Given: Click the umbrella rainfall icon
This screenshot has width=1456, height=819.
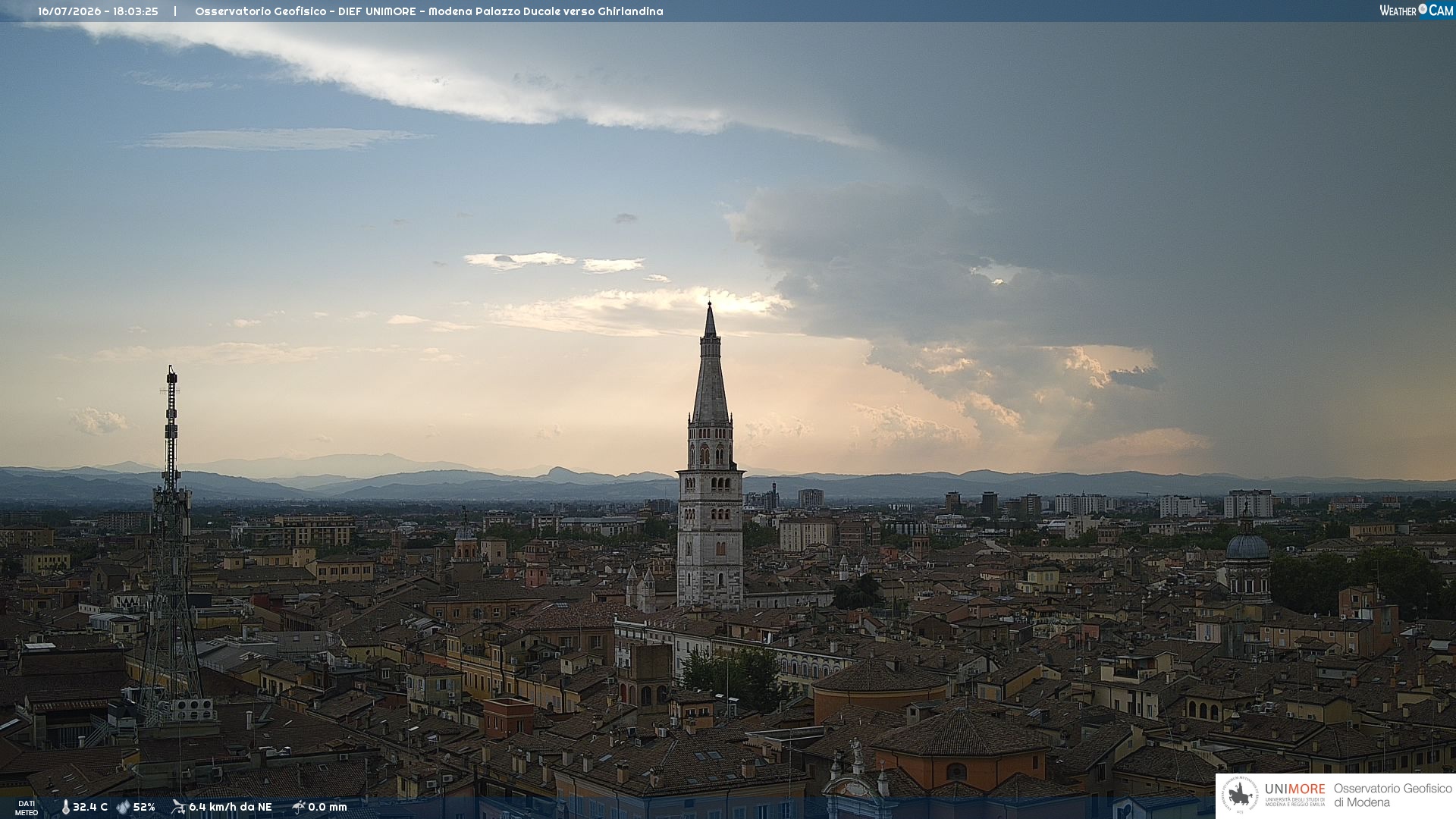Looking at the screenshot, I should [299, 807].
